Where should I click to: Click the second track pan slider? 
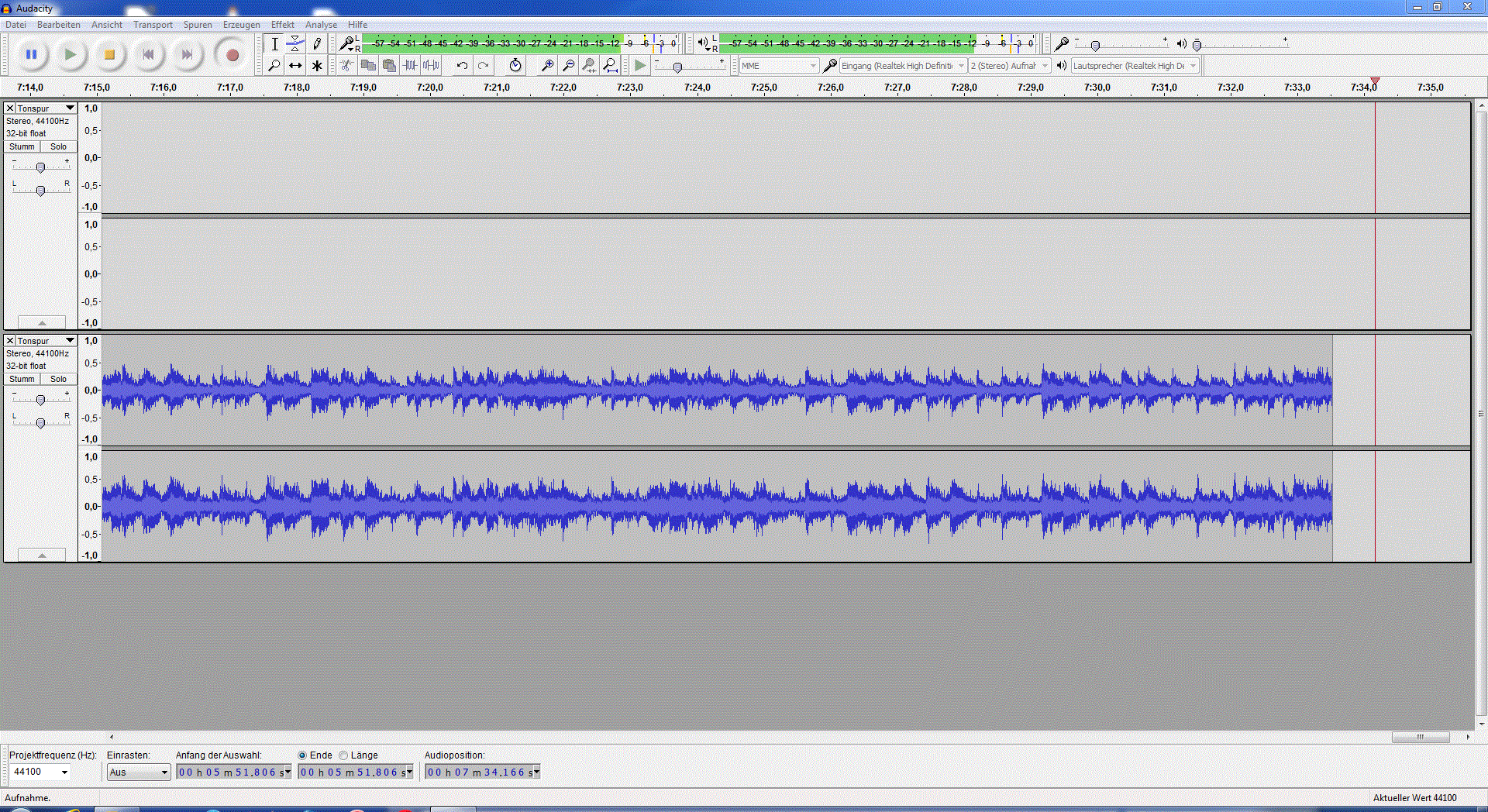(41, 422)
